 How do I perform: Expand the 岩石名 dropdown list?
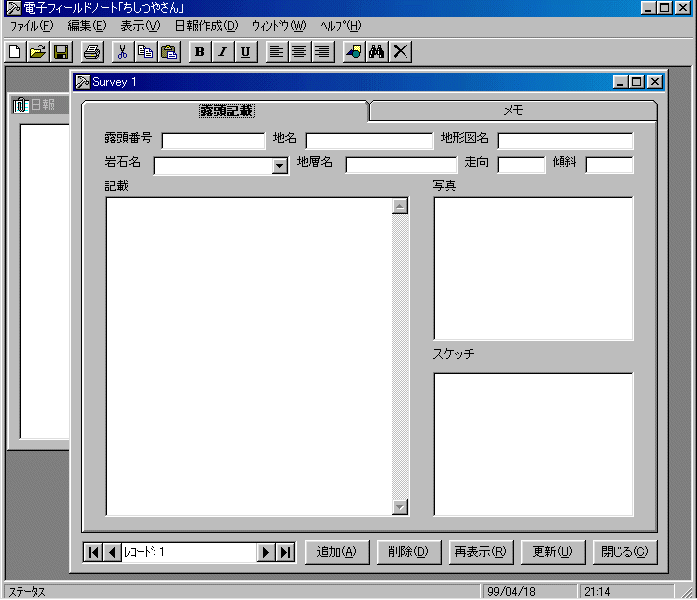click(x=280, y=166)
